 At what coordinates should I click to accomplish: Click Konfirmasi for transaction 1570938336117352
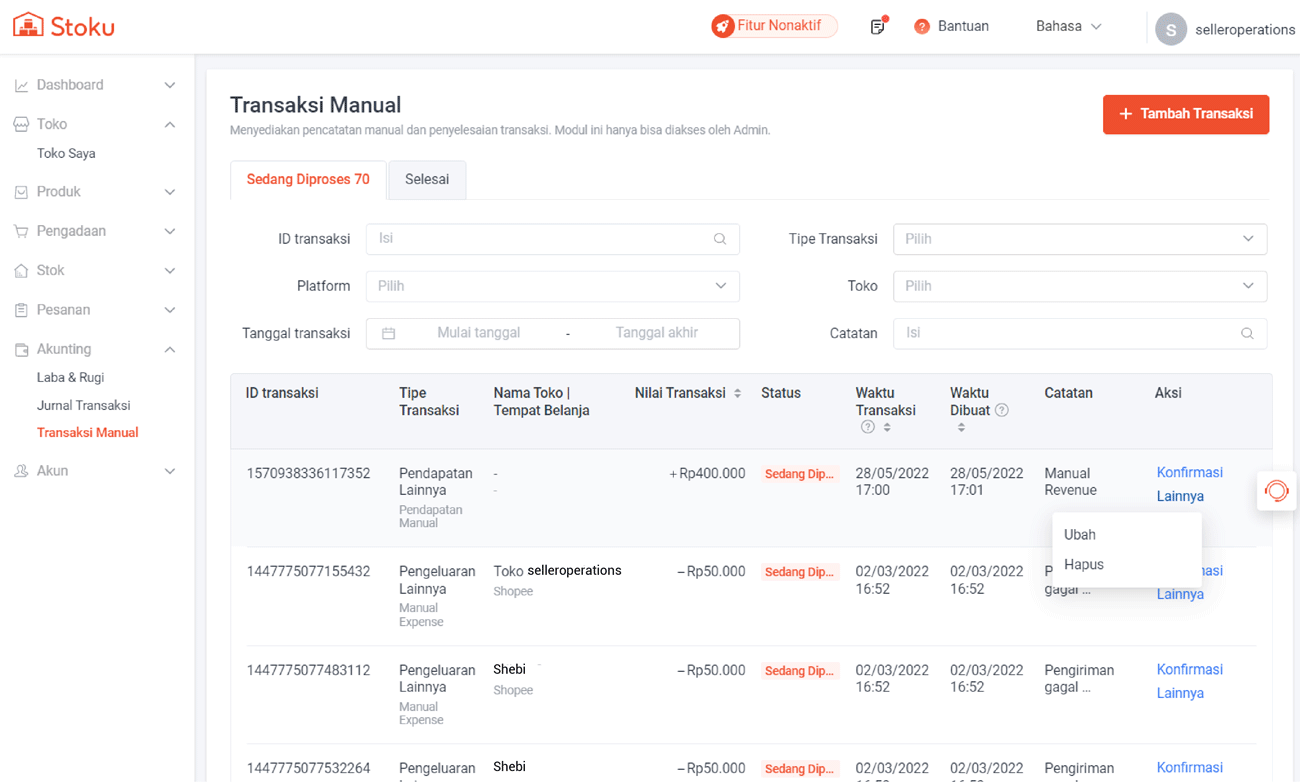click(1189, 473)
